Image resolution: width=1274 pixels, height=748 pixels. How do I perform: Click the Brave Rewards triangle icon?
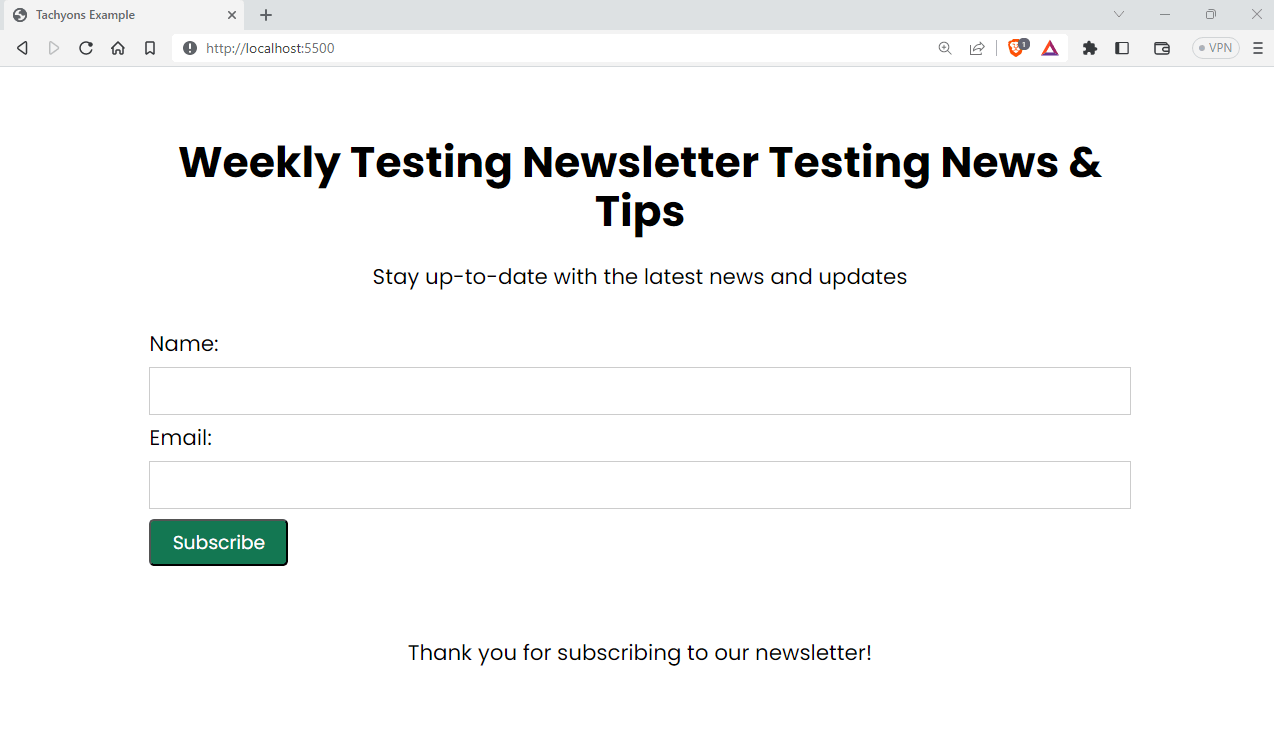(1050, 48)
